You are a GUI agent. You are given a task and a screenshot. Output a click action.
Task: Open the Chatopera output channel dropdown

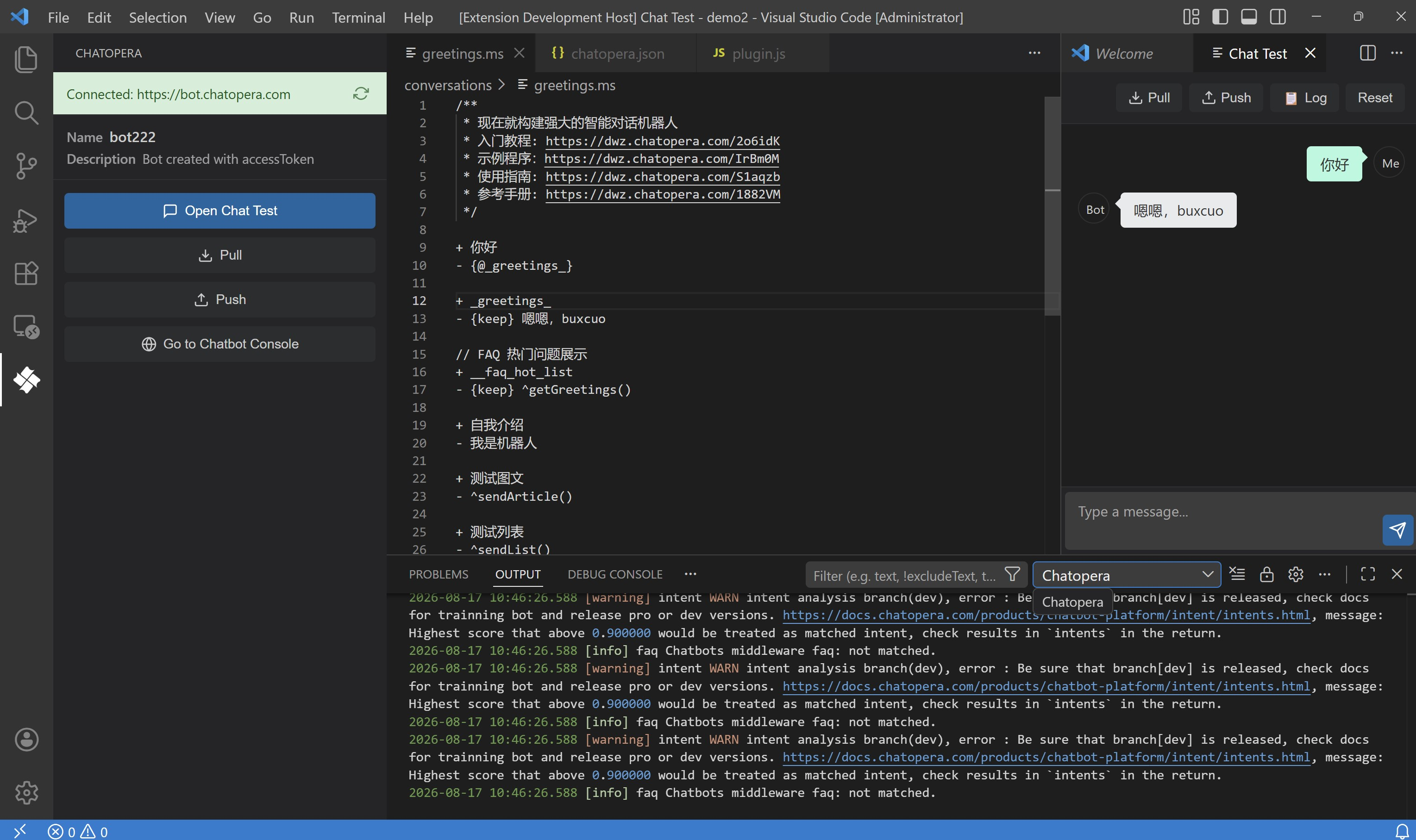(x=1127, y=575)
